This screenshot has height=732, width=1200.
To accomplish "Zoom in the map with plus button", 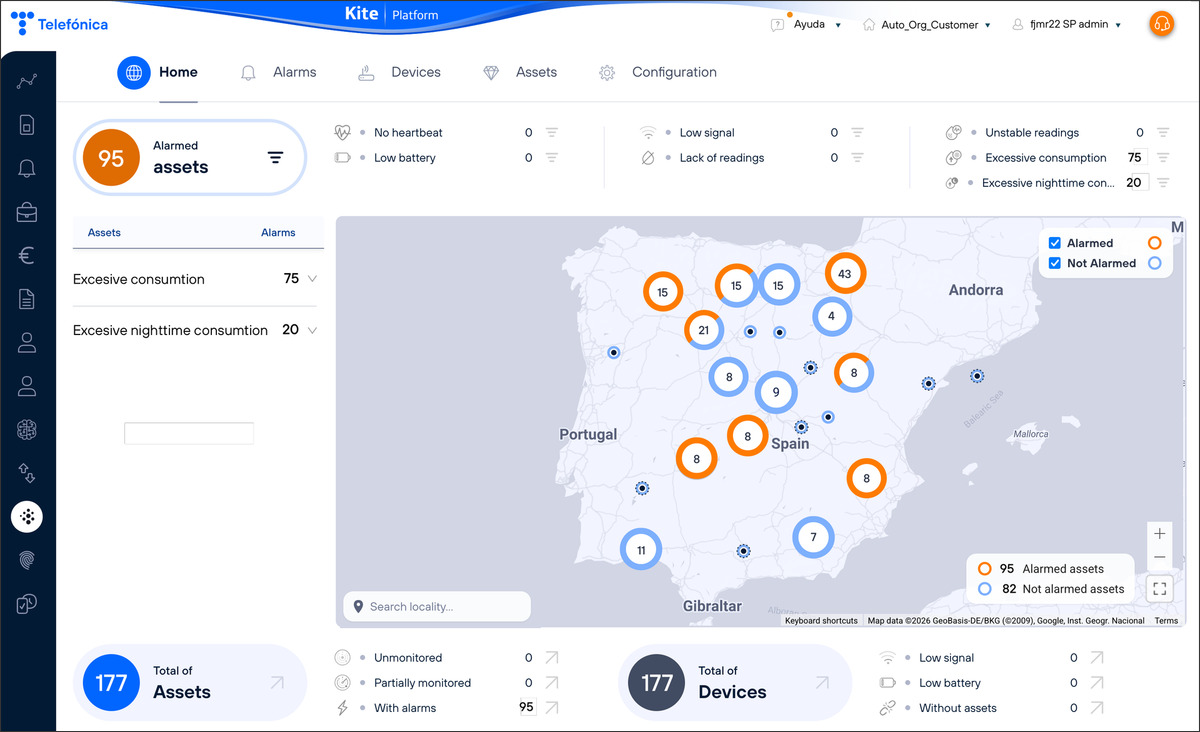I will click(1160, 533).
